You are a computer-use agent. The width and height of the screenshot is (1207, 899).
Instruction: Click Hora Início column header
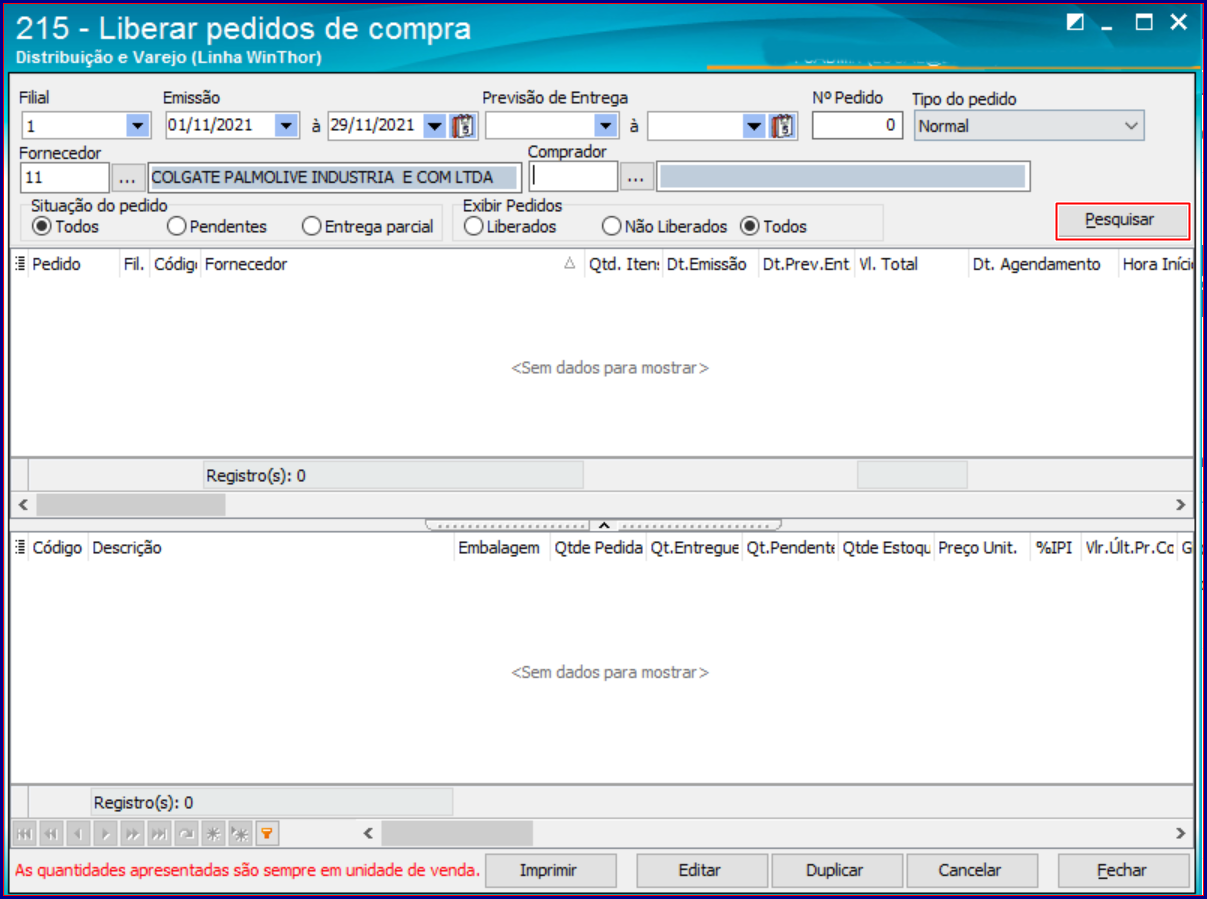click(1156, 264)
